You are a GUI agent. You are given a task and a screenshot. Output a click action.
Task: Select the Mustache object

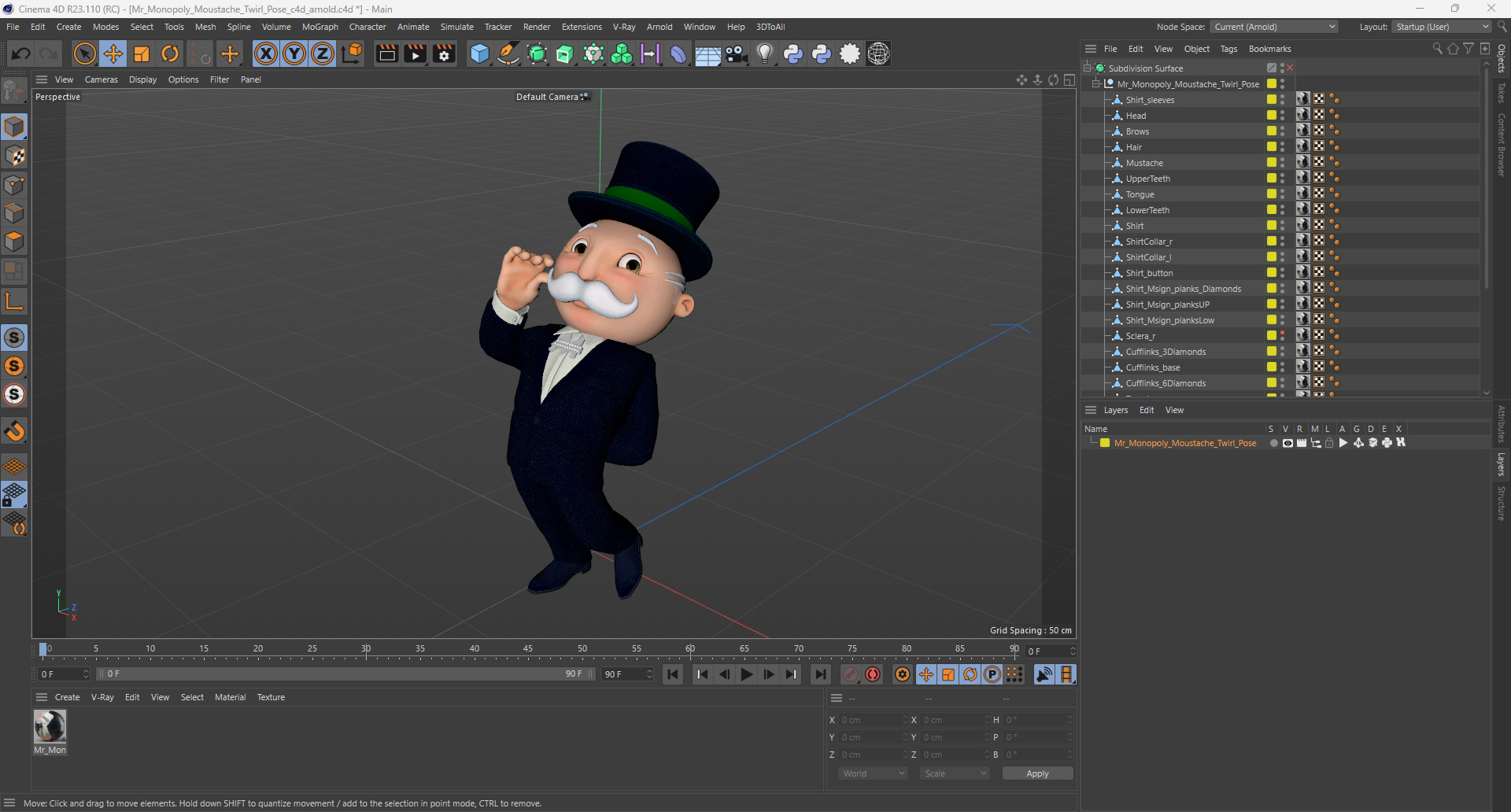1144,163
